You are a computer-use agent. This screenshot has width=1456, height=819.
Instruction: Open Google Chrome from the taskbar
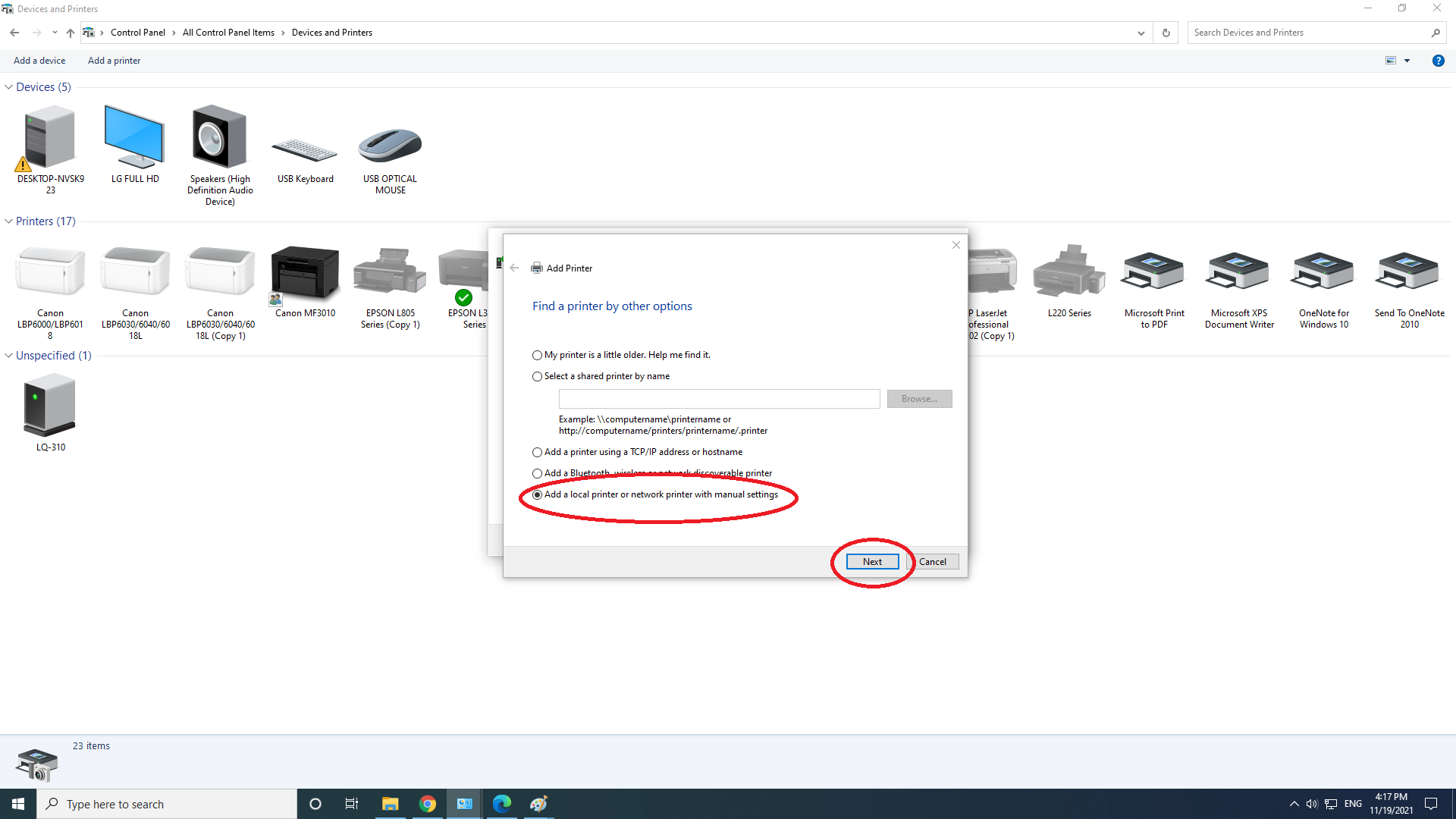click(x=428, y=804)
